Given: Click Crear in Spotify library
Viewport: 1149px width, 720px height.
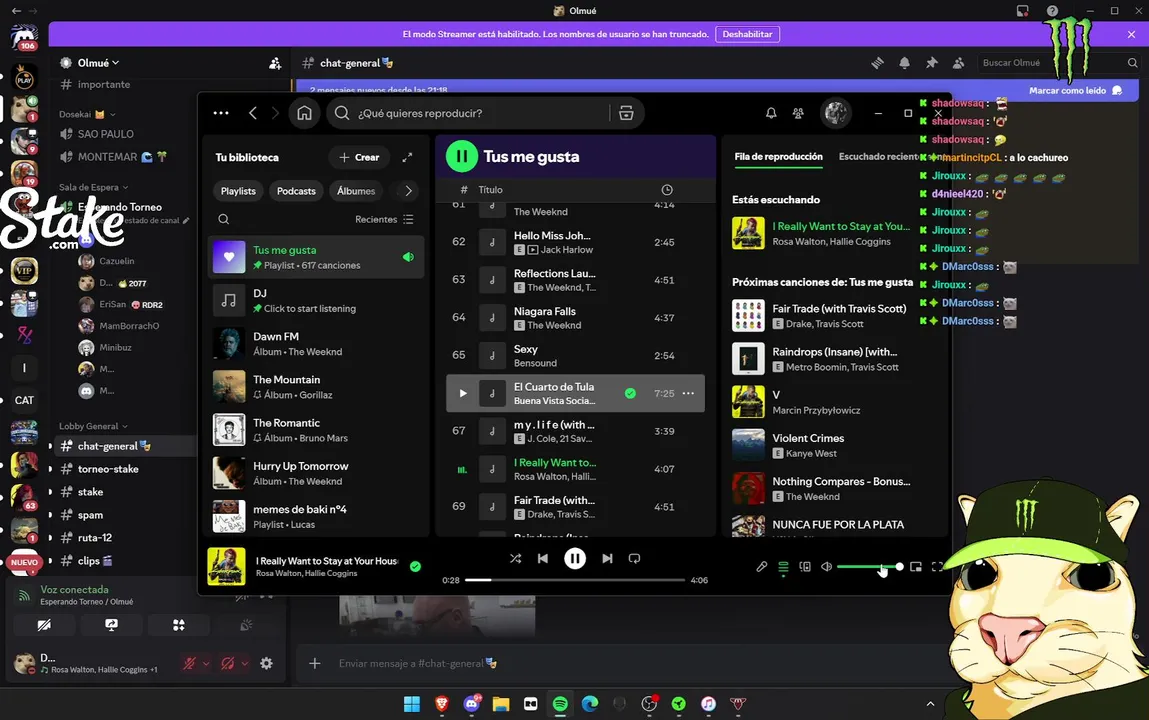Looking at the screenshot, I should click(359, 157).
